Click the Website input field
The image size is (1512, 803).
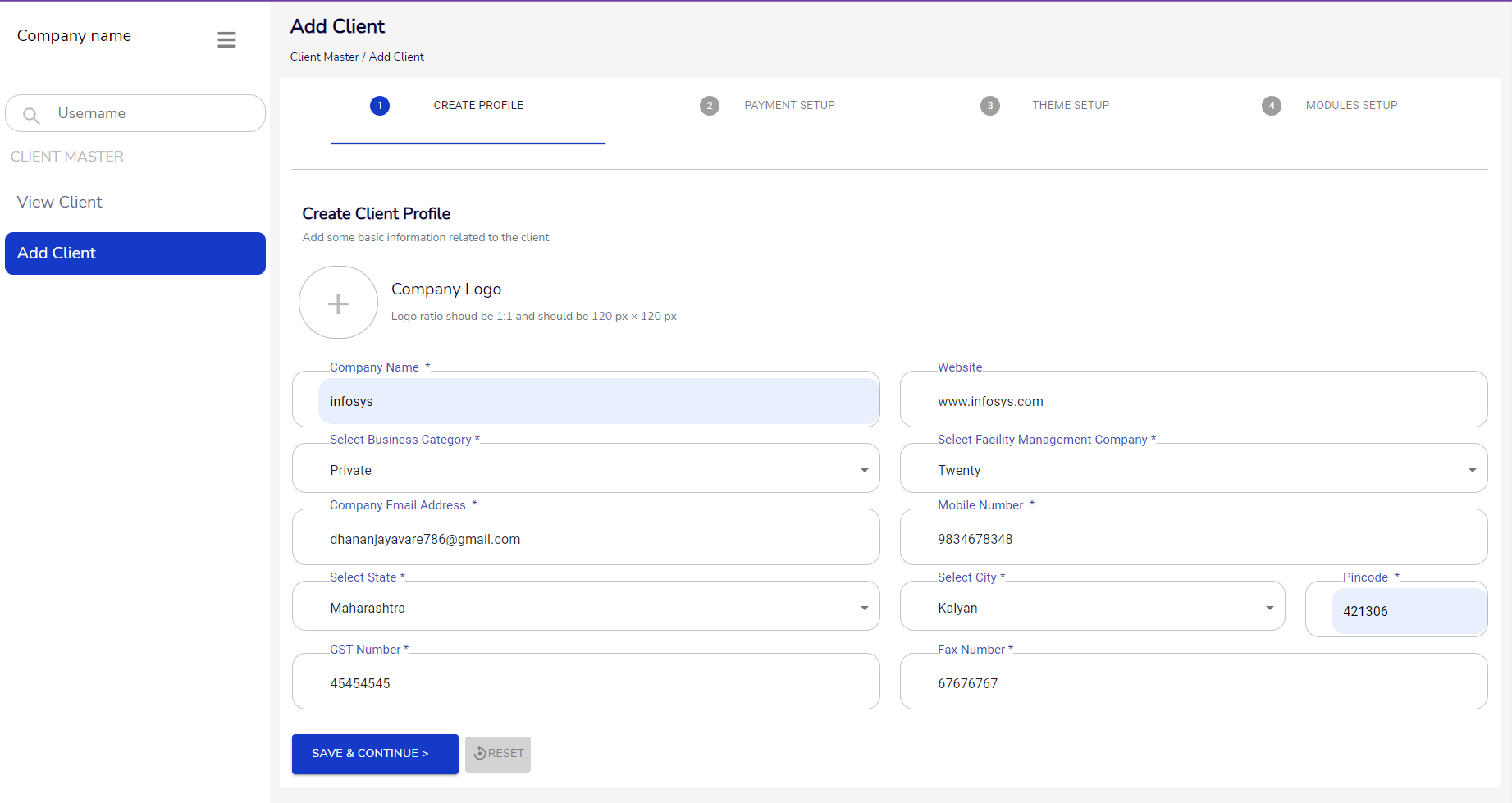[1194, 400]
